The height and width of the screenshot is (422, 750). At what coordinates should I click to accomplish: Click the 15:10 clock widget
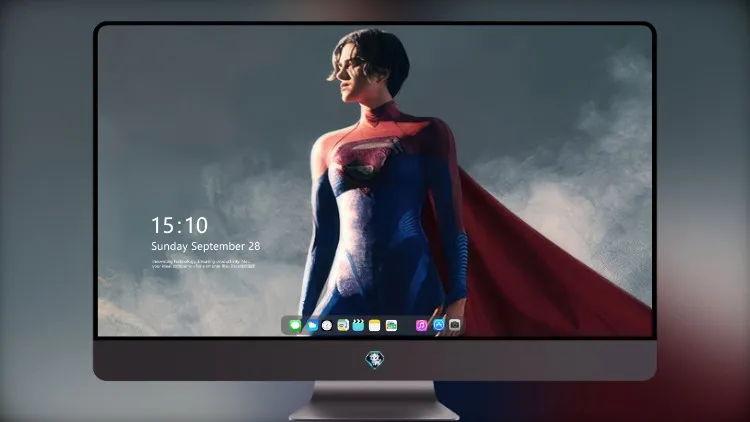(179, 225)
